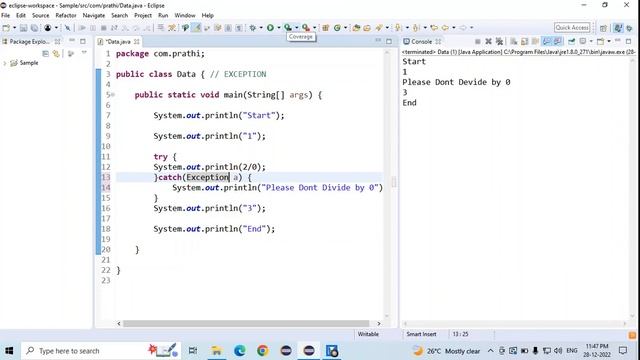Open the New Java Class dropdown arrow
Screen dimensions: 640x360
(x=346, y=28)
